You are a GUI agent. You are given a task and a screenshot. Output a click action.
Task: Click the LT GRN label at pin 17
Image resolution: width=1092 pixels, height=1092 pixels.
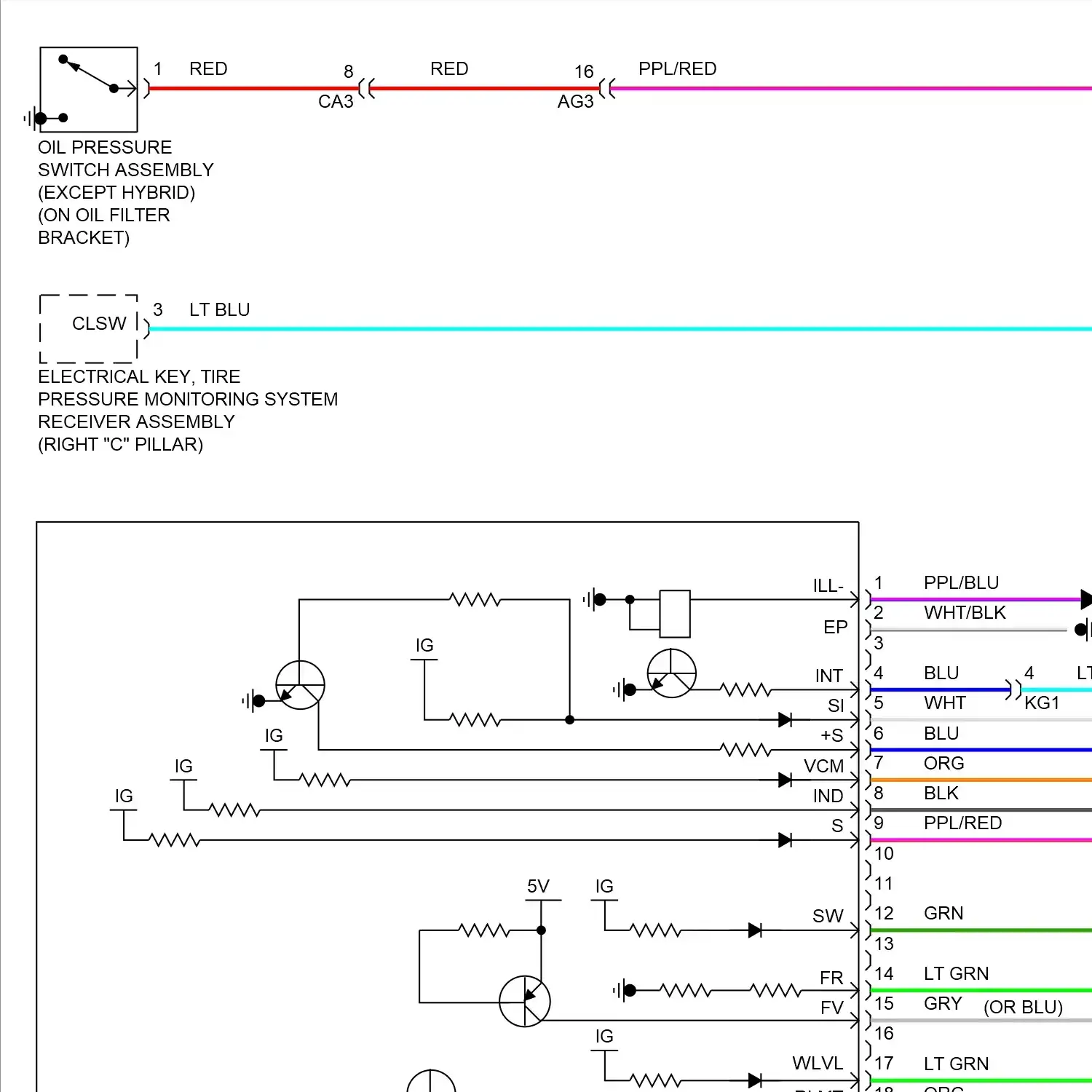click(956, 1064)
